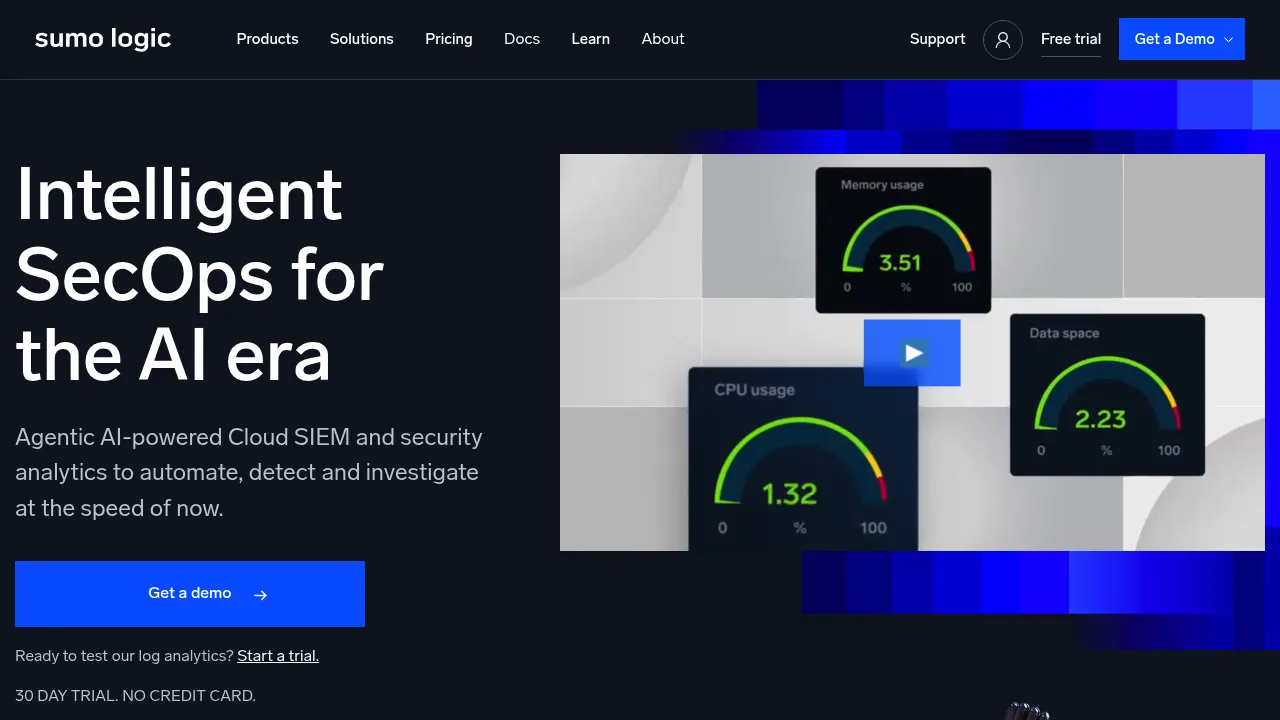Click the arrow in Get a demo button
Image resolution: width=1280 pixels, height=720 pixels.
click(x=261, y=595)
